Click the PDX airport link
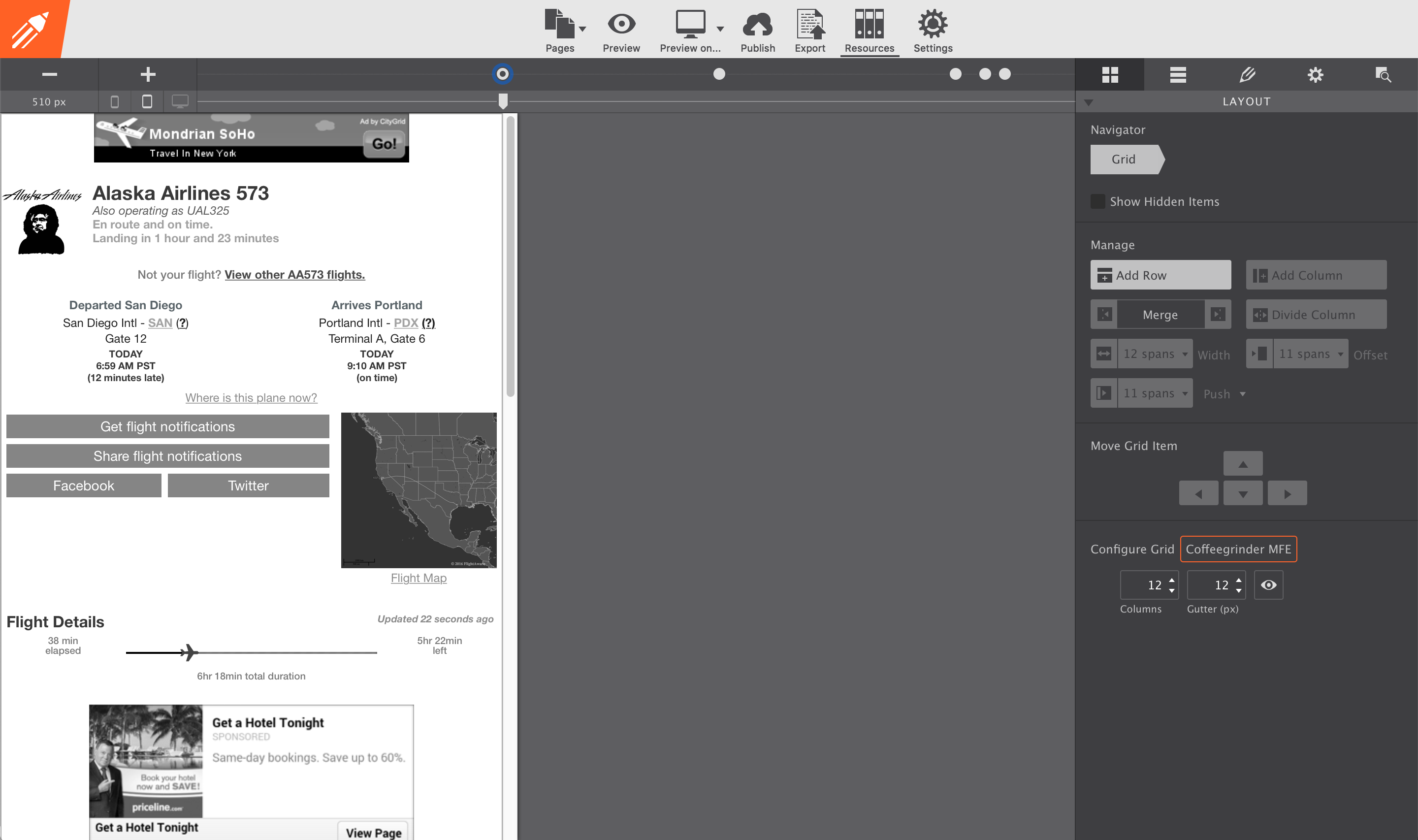1418x840 pixels. (x=406, y=323)
